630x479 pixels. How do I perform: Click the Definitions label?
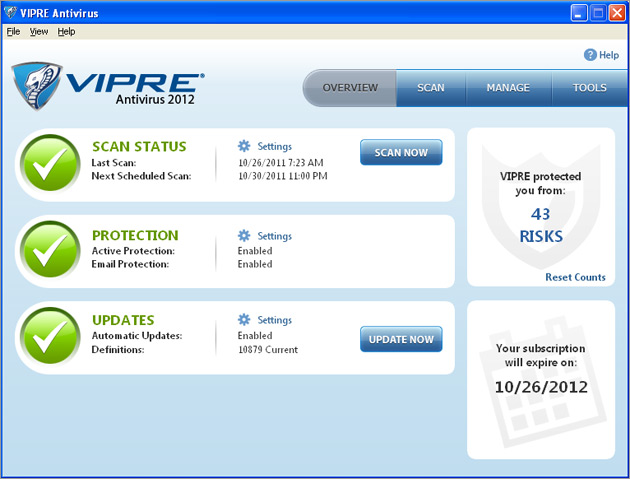tap(118, 350)
